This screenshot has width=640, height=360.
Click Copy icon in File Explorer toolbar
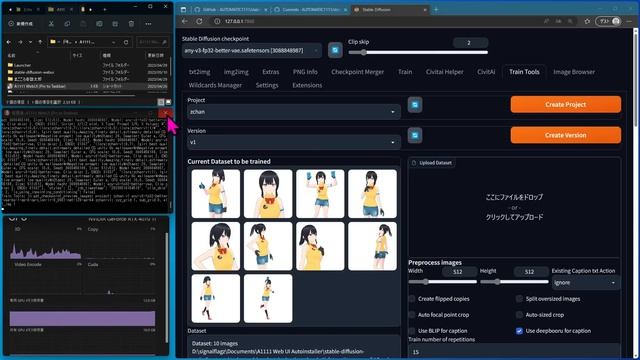pos(67,24)
